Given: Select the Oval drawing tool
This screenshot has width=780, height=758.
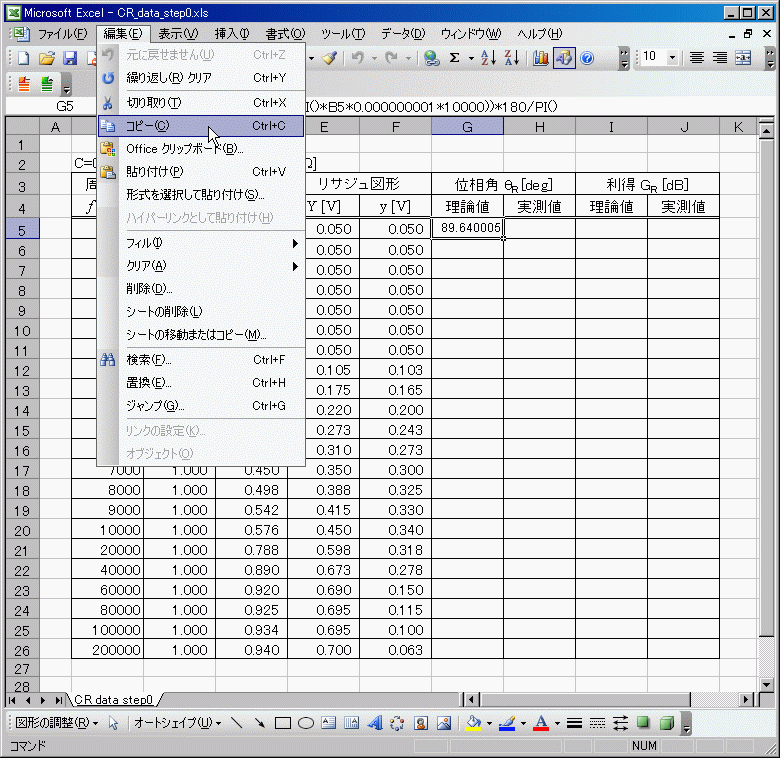Looking at the screenshot, I should [x=306, y=723].
